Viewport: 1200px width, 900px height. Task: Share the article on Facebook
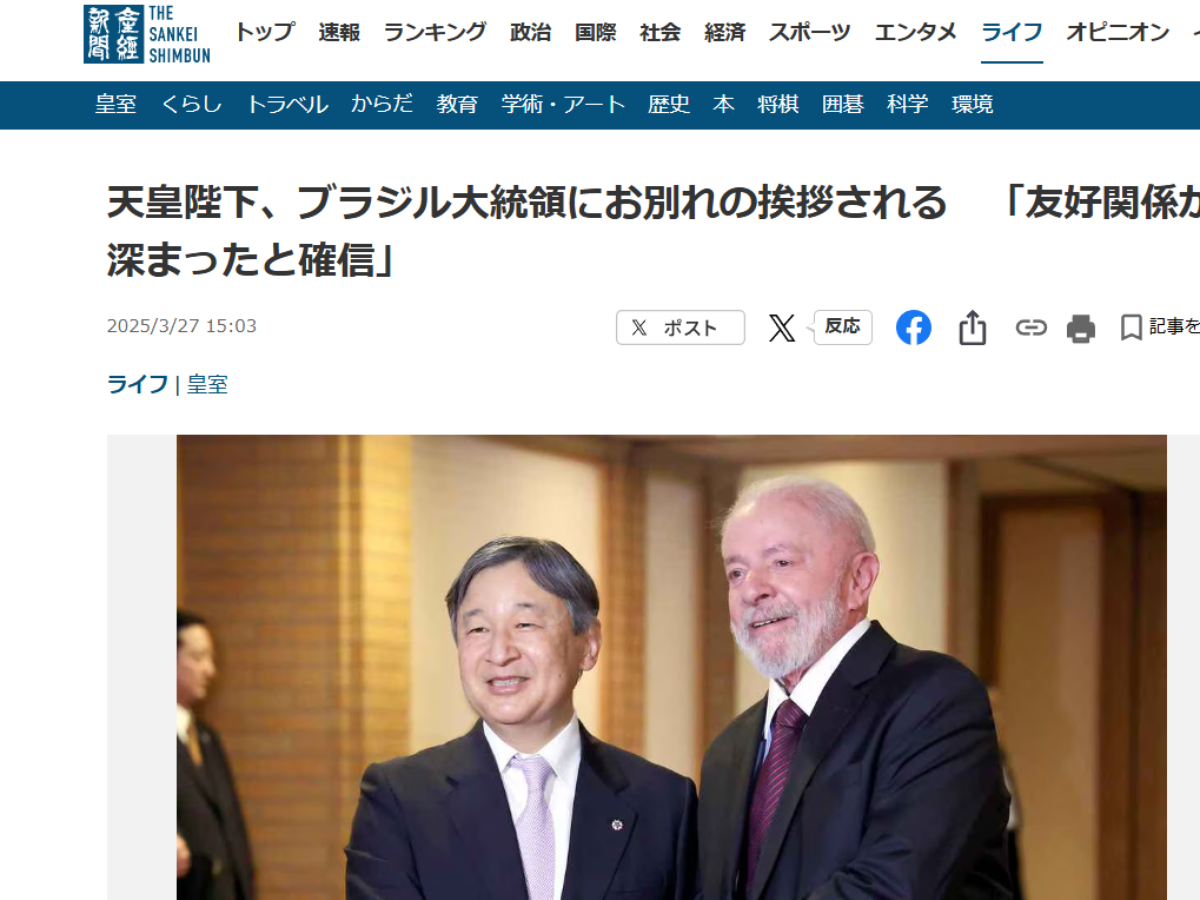[913, 328]
